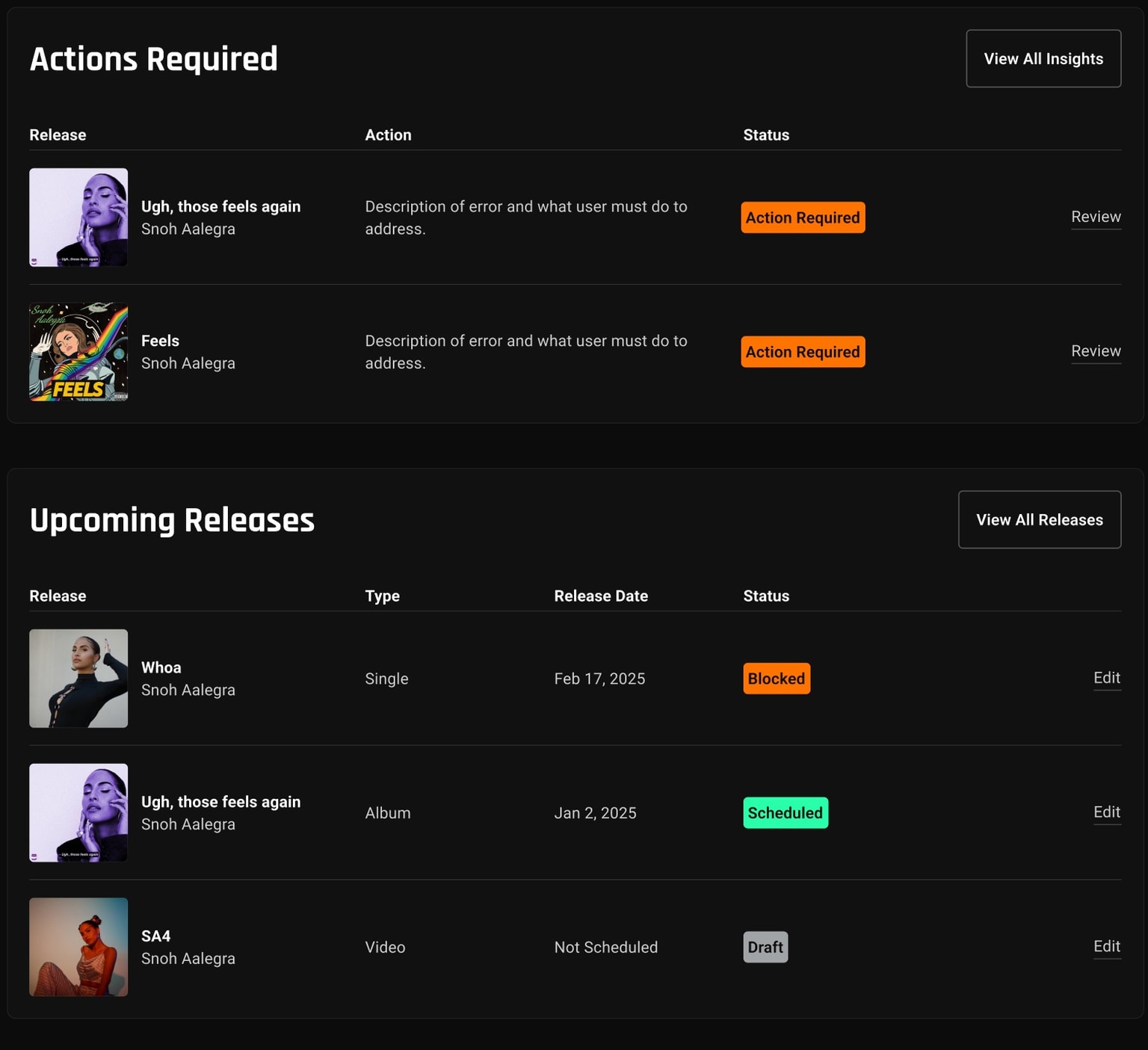Click the Whoa single cover art

78,679
